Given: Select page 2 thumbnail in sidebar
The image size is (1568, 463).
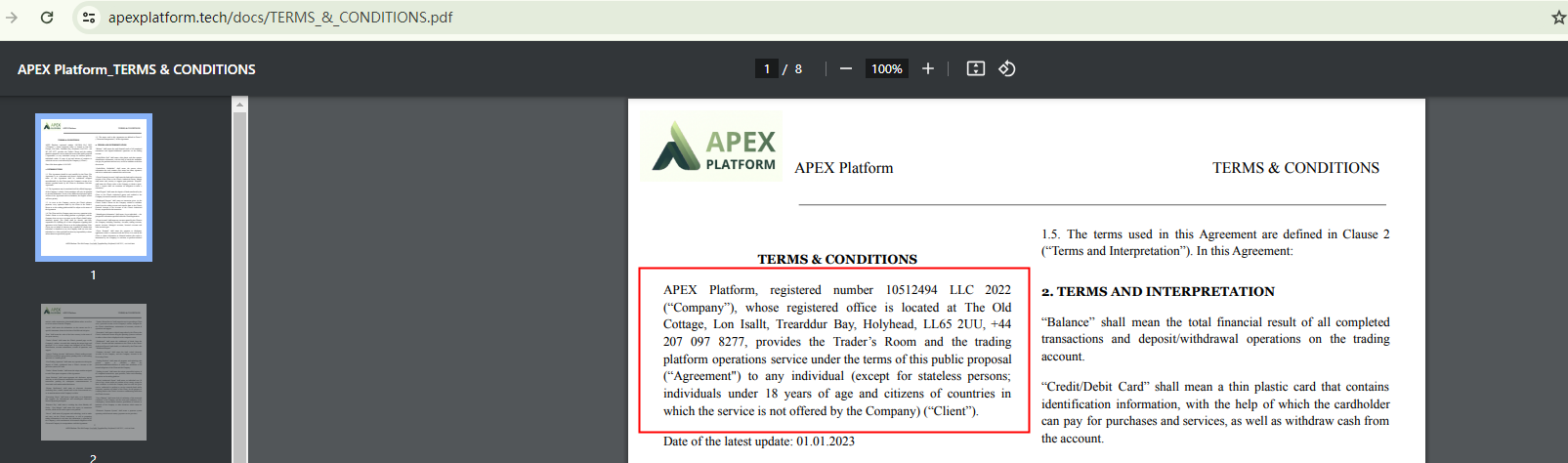Looking at the screenshot, I should click(x=94, y=372).
